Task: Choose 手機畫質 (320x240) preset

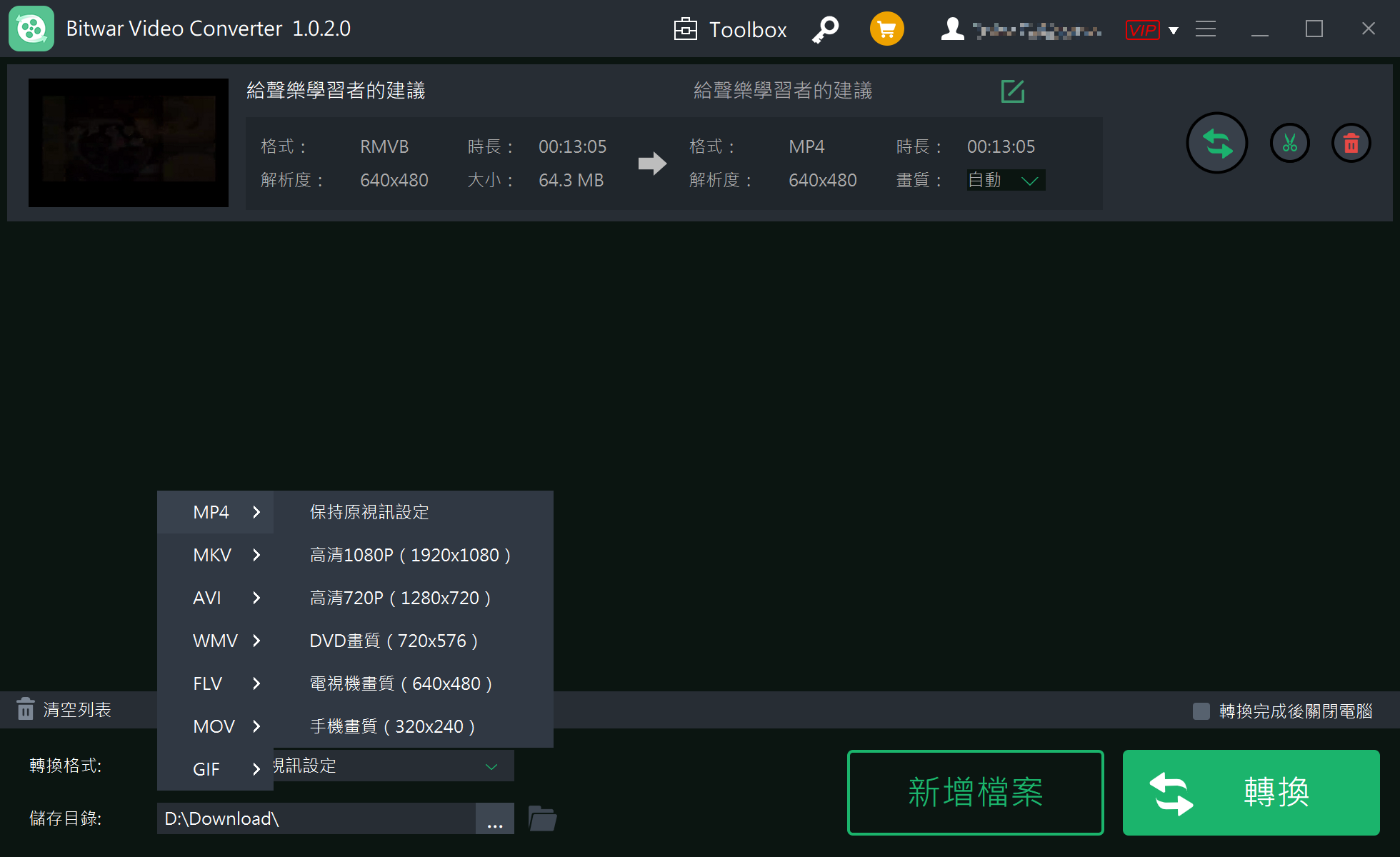Action: coord(413,726)
